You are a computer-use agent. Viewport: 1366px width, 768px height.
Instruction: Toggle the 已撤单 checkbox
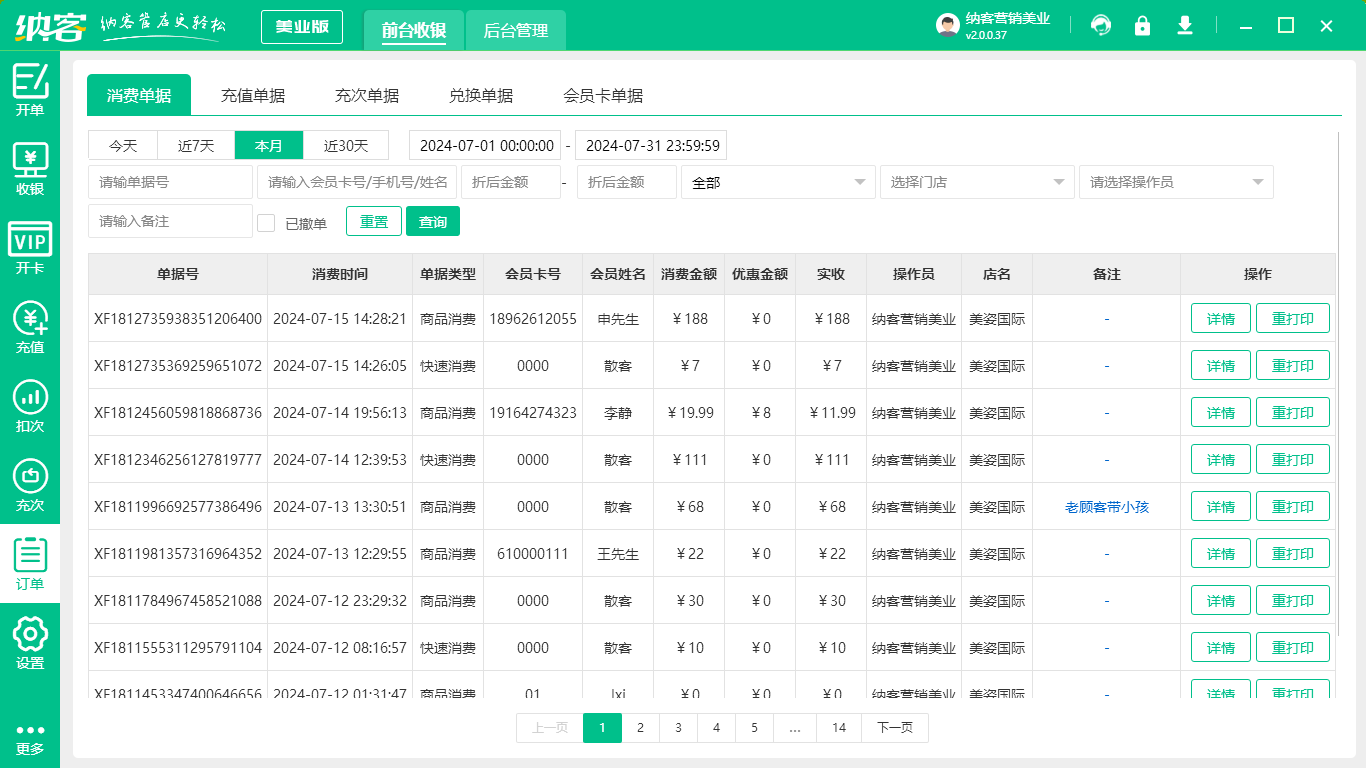pyautogui.click(x=266, y=223)
